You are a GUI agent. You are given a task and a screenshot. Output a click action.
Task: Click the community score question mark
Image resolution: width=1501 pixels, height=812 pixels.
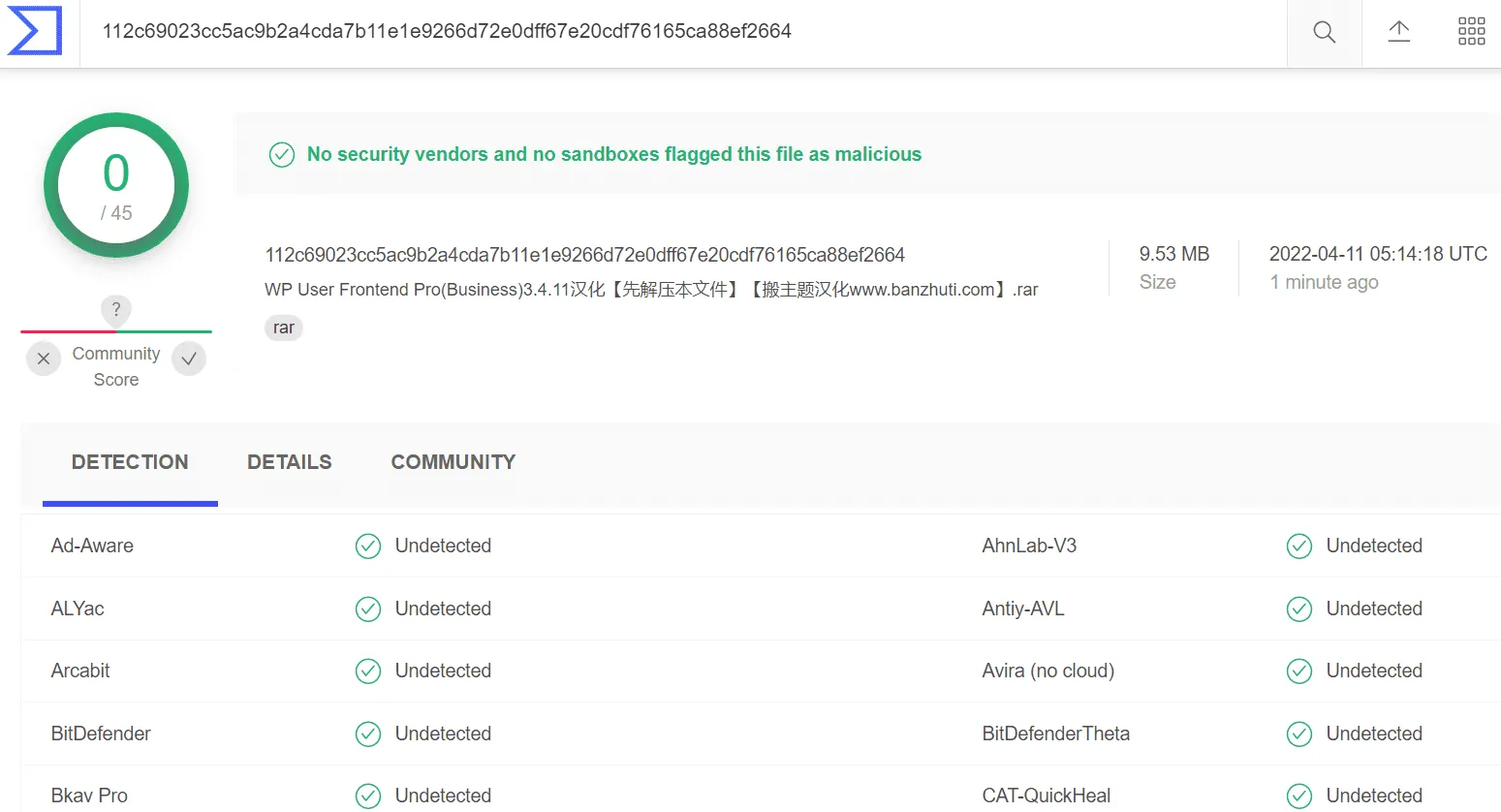(116, 310)
